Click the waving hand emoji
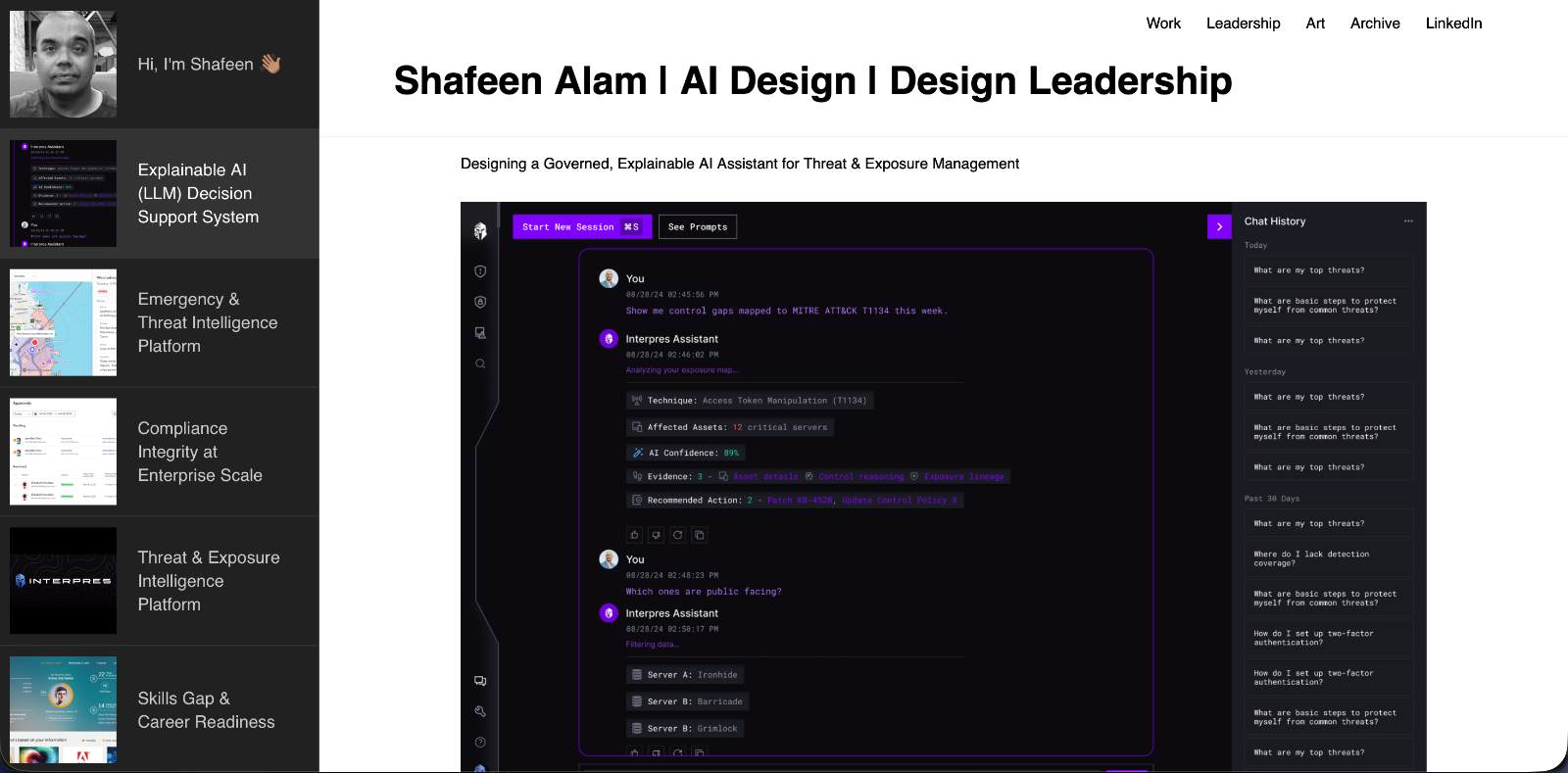 tap(271, 64)
